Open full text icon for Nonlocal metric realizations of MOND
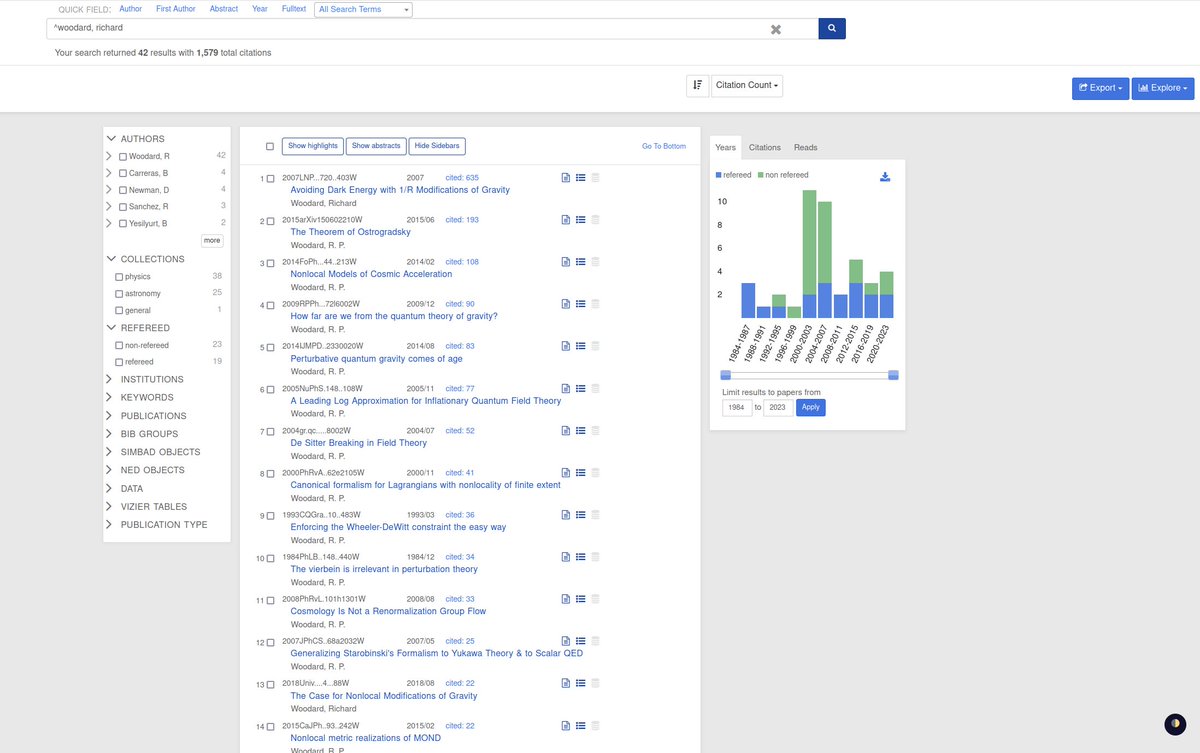Viewport: 1200px width, 753px height. pyautogui.click(x=565, y=726)
